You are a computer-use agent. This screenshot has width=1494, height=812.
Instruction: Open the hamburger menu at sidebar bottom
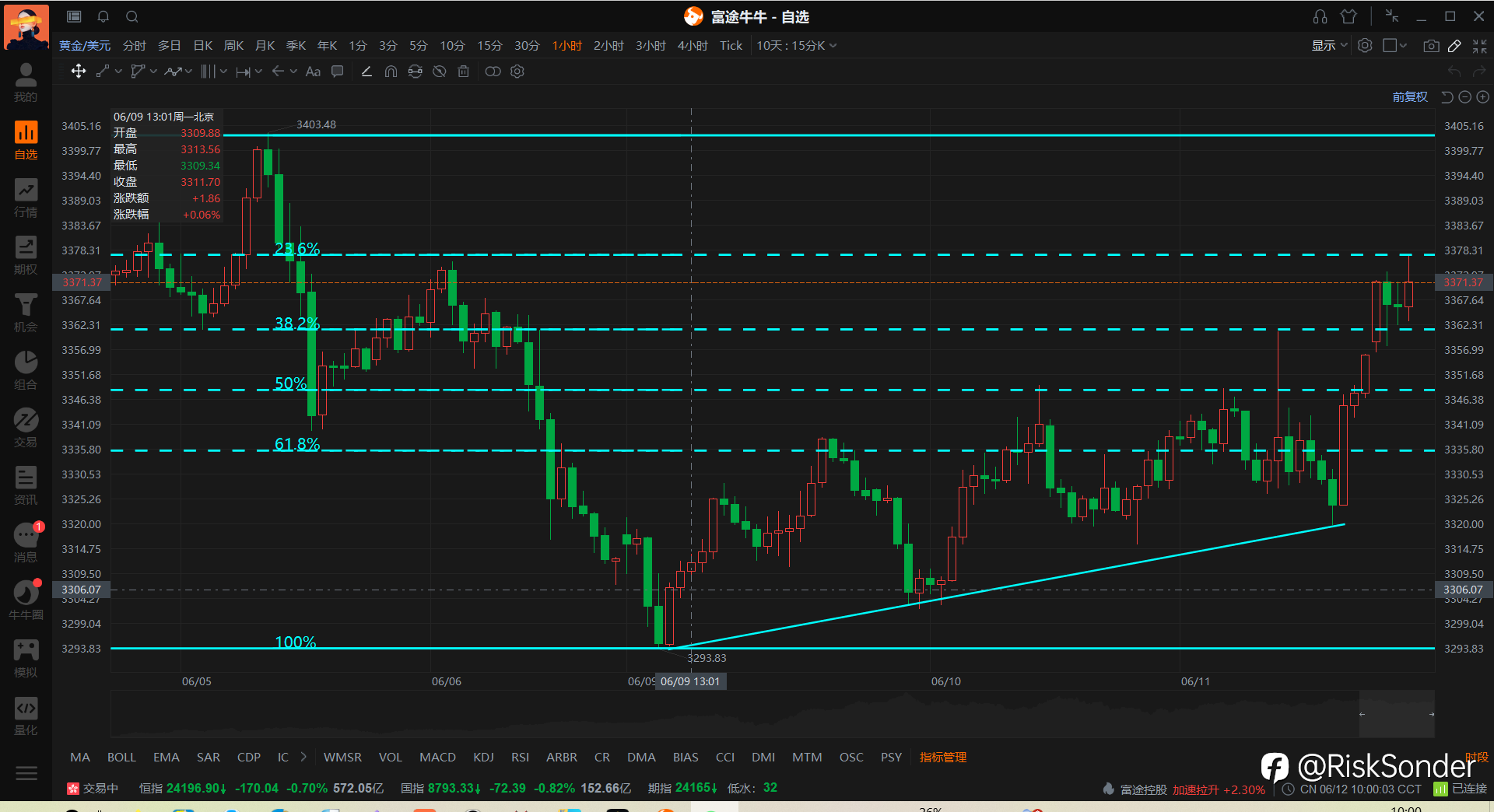point(26,773)
